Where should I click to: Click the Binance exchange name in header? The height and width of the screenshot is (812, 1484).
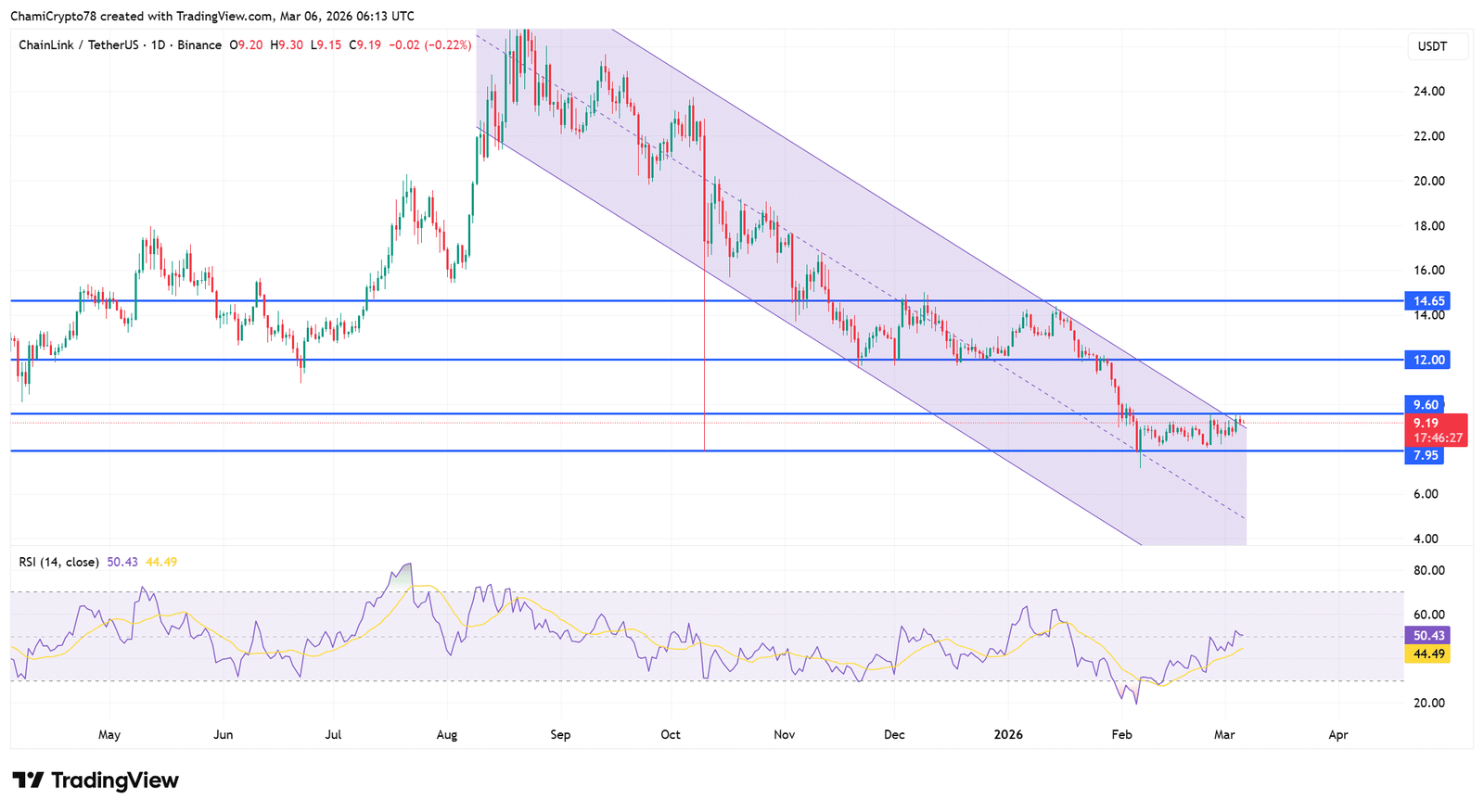(x=199, y=44)
